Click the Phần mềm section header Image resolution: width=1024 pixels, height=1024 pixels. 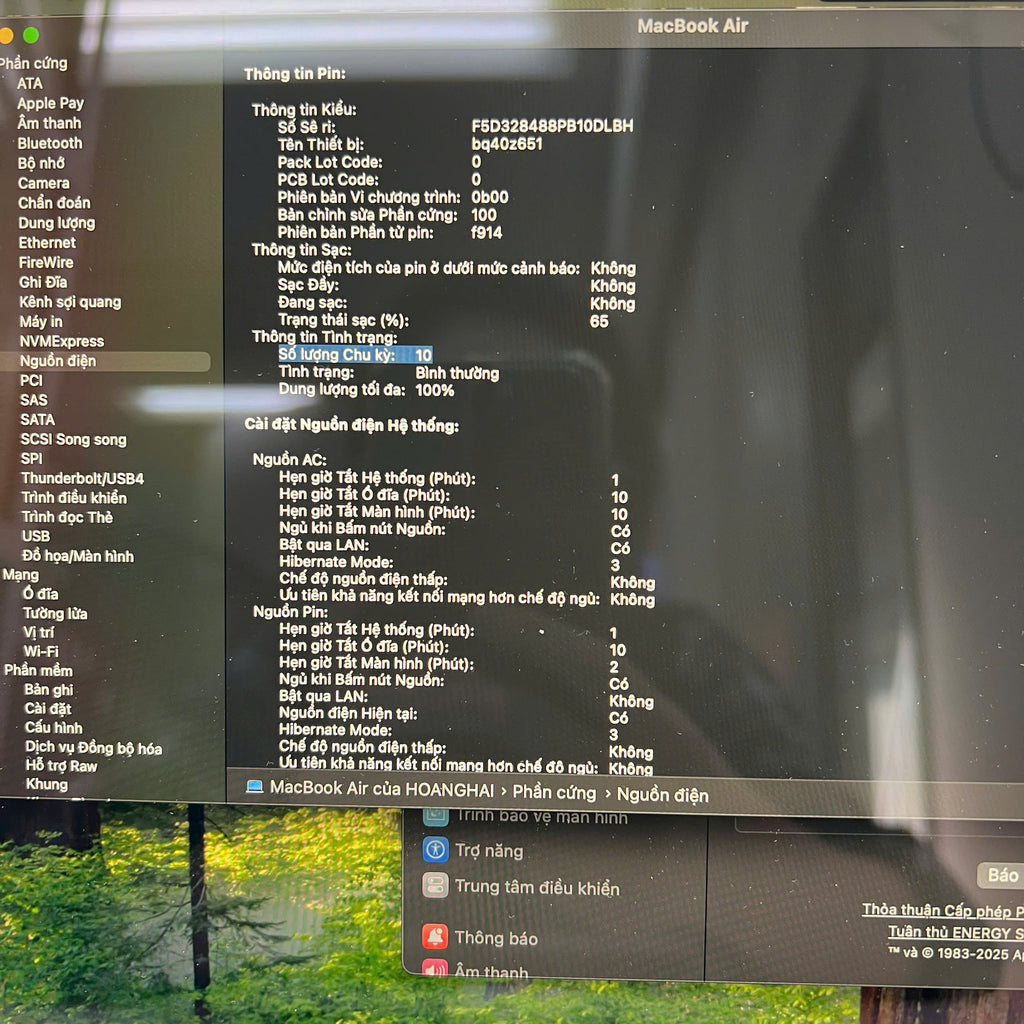point(38,670)
